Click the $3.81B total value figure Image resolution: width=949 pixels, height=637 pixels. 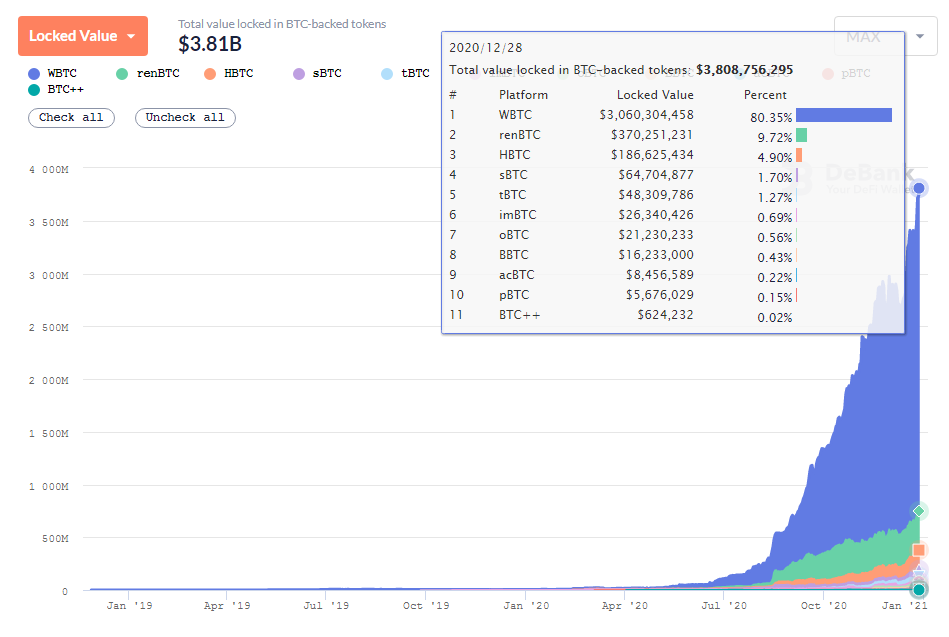pos(210,44)
